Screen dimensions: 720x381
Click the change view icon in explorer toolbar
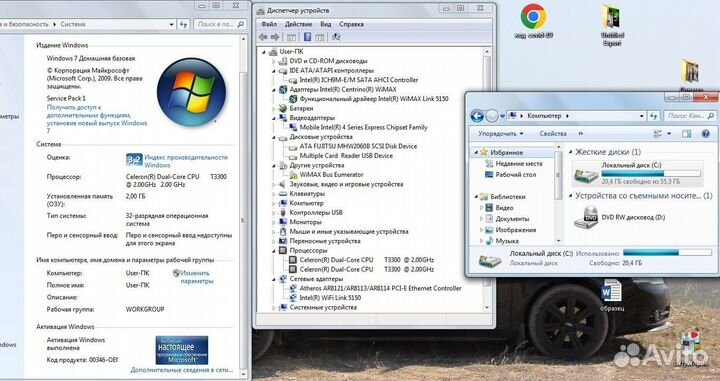click(658, 134)
